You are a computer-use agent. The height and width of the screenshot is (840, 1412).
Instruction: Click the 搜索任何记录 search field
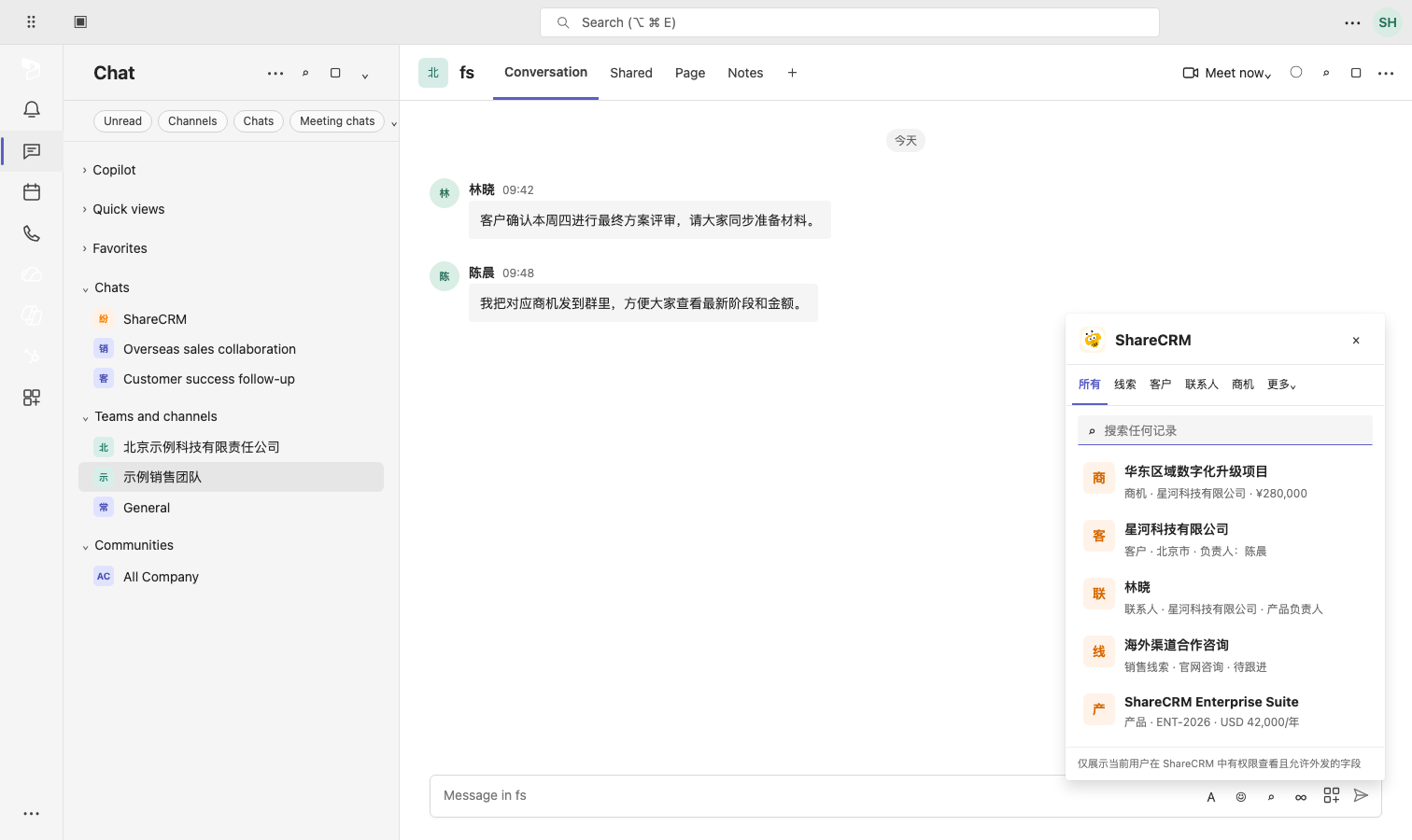click(1225, 430)
